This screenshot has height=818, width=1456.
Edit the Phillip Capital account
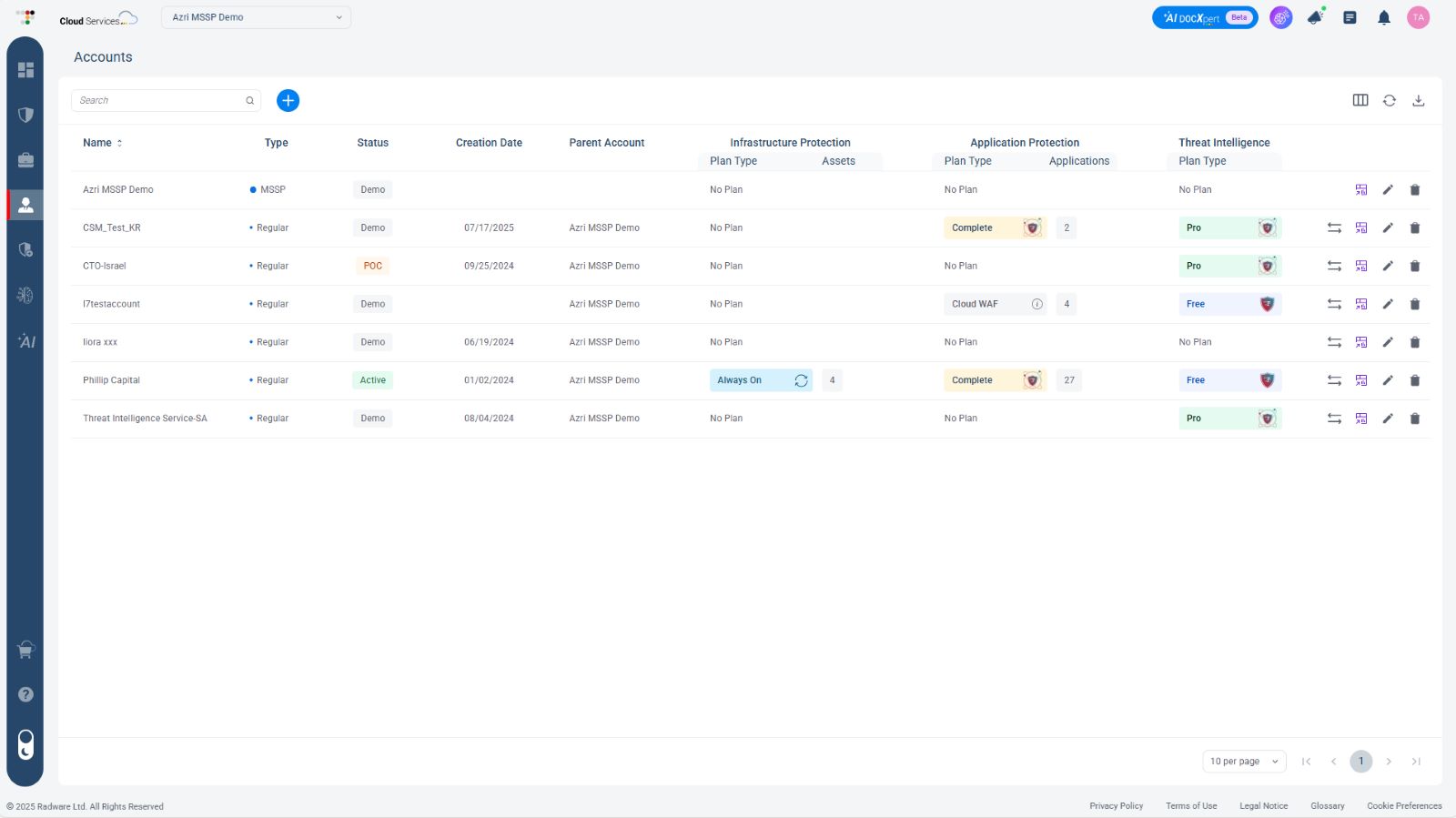1387,380
